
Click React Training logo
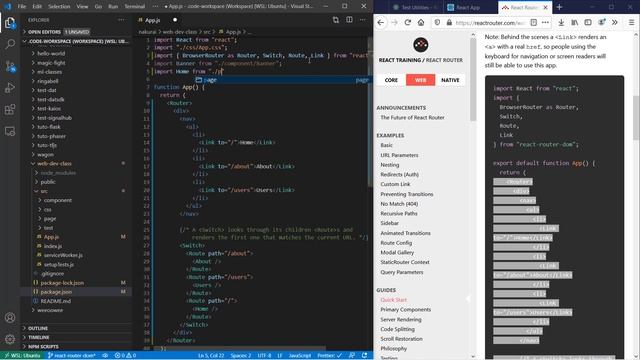420,44
